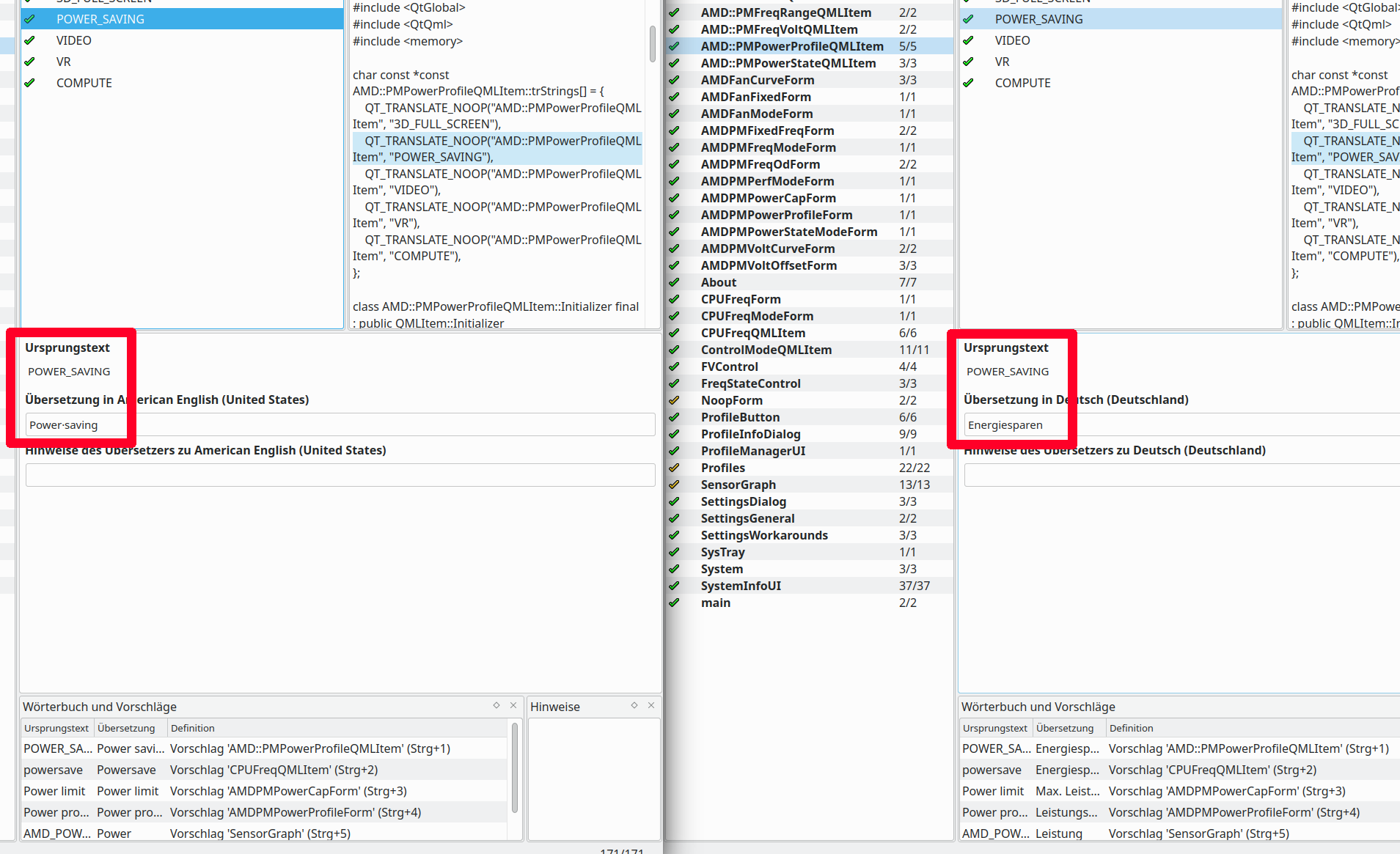Click the American English translator notes field
Screen dimensions: 1400x854
pos(340,475)
